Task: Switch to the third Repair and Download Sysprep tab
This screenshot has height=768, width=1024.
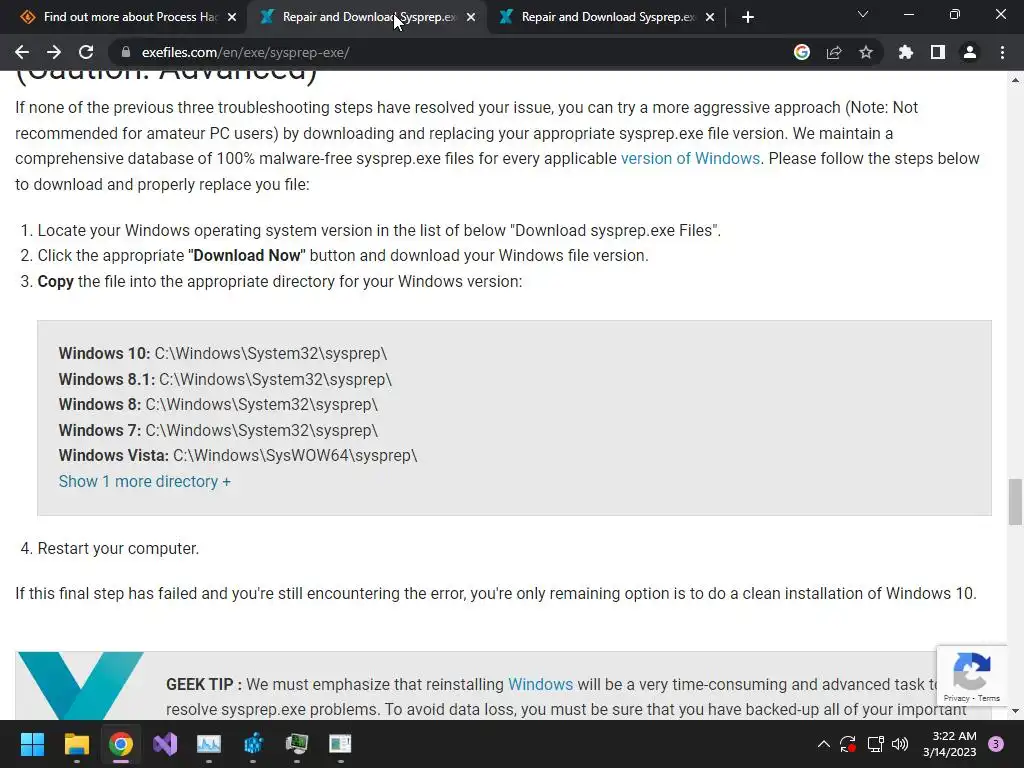Action: coord(605,17)
